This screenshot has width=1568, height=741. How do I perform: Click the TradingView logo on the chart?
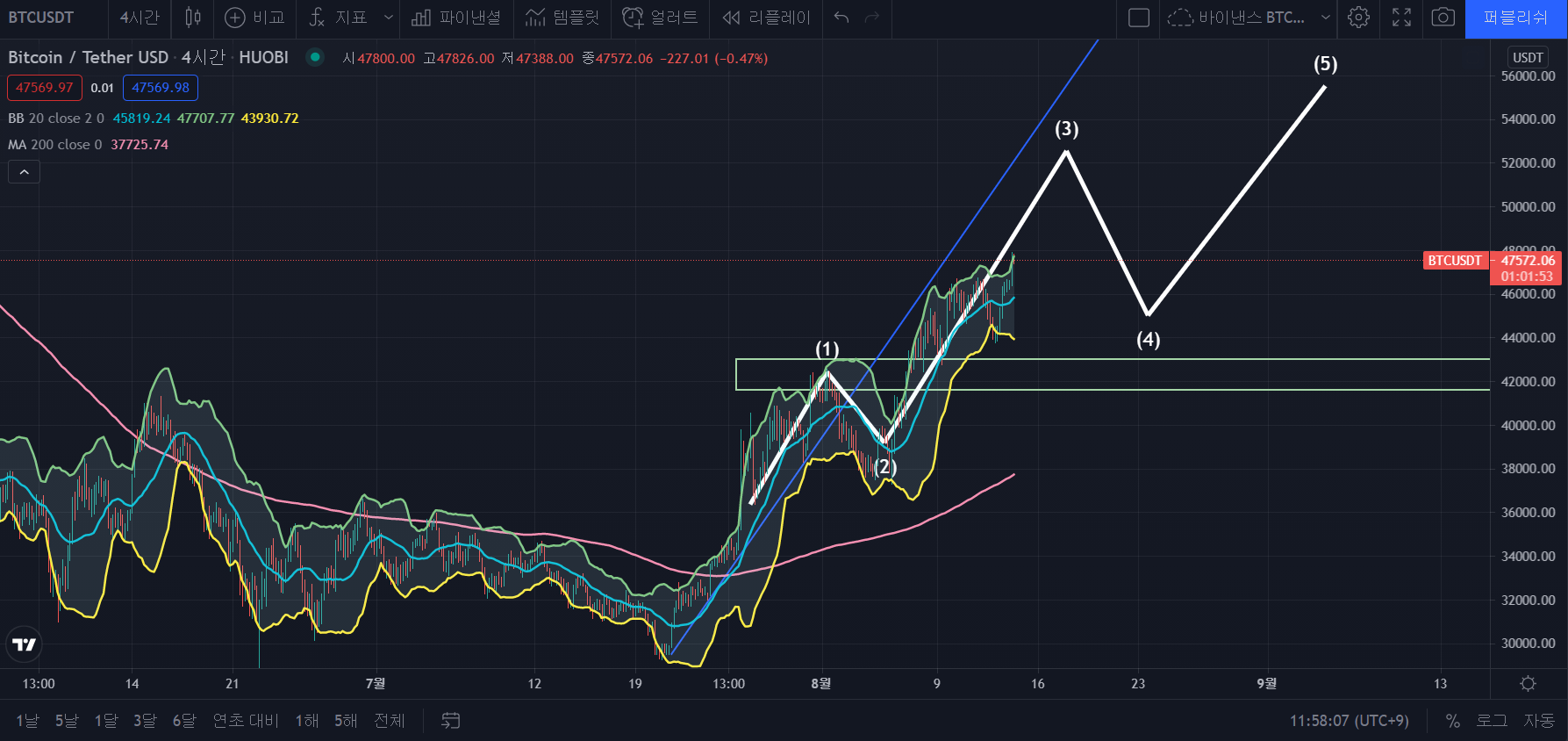[x=24, y=644]
